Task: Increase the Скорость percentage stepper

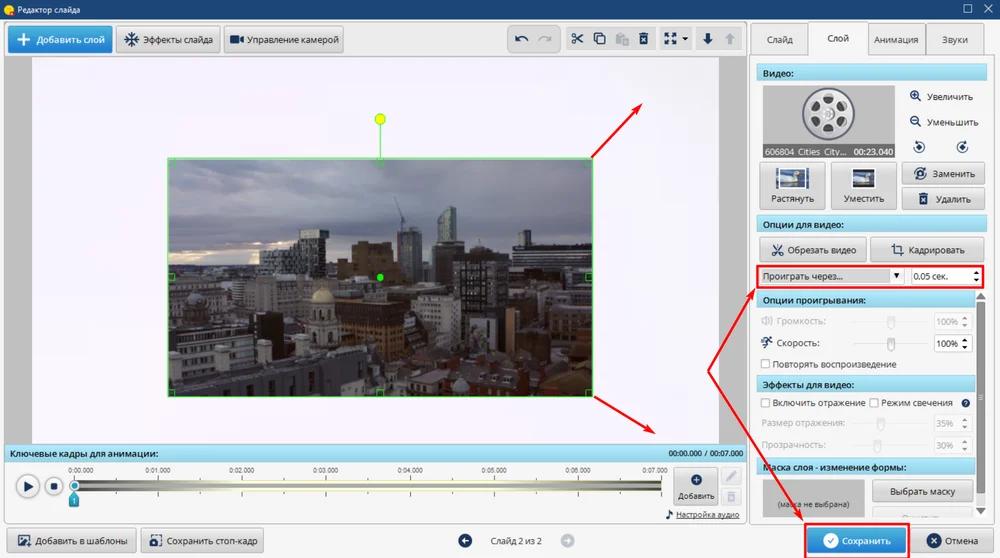Action: [x=966, y=340]
